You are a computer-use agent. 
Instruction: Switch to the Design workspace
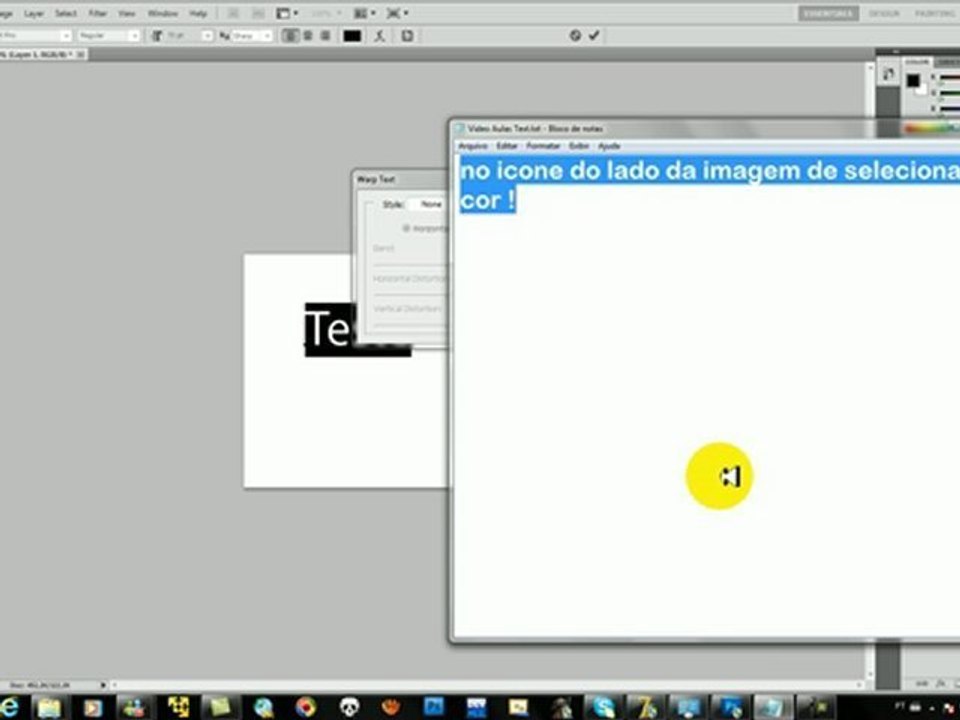884,13
